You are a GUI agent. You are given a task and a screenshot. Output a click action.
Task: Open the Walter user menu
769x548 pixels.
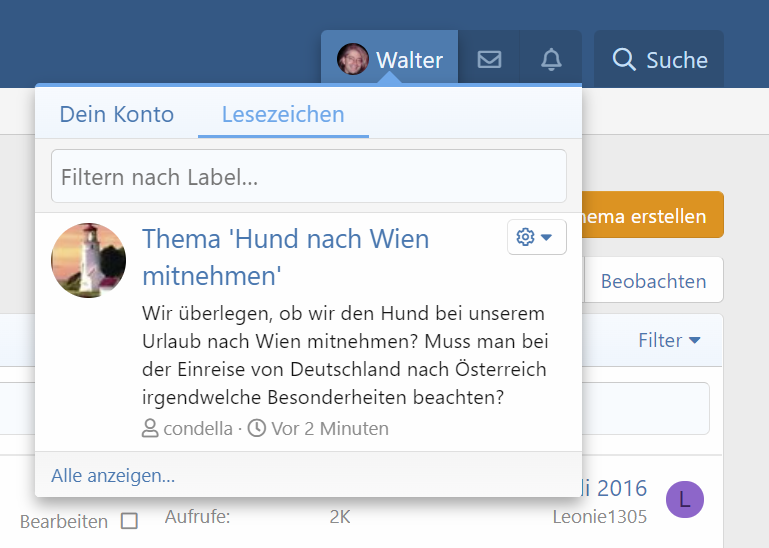coord(389,59)
